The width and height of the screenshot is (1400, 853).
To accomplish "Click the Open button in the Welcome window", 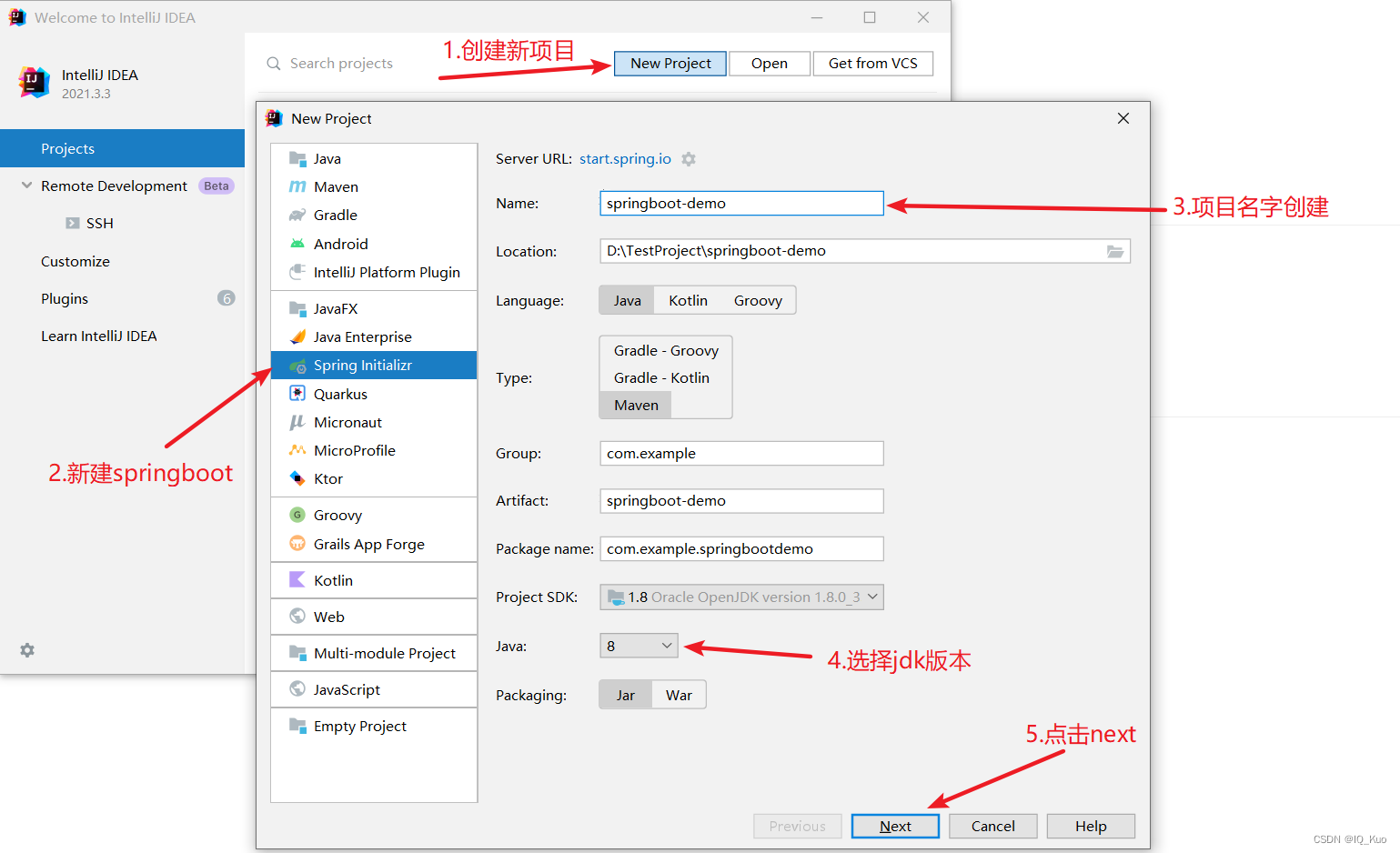I will [770, 64].
